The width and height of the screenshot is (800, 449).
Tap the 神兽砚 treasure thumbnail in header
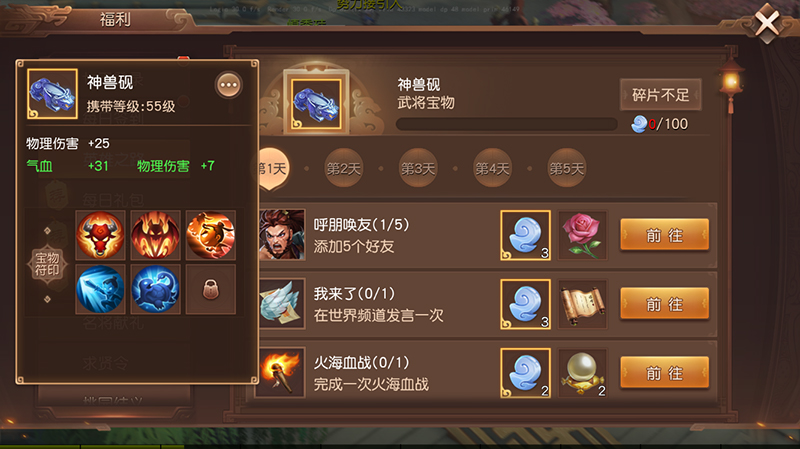(x=316, y=103)
